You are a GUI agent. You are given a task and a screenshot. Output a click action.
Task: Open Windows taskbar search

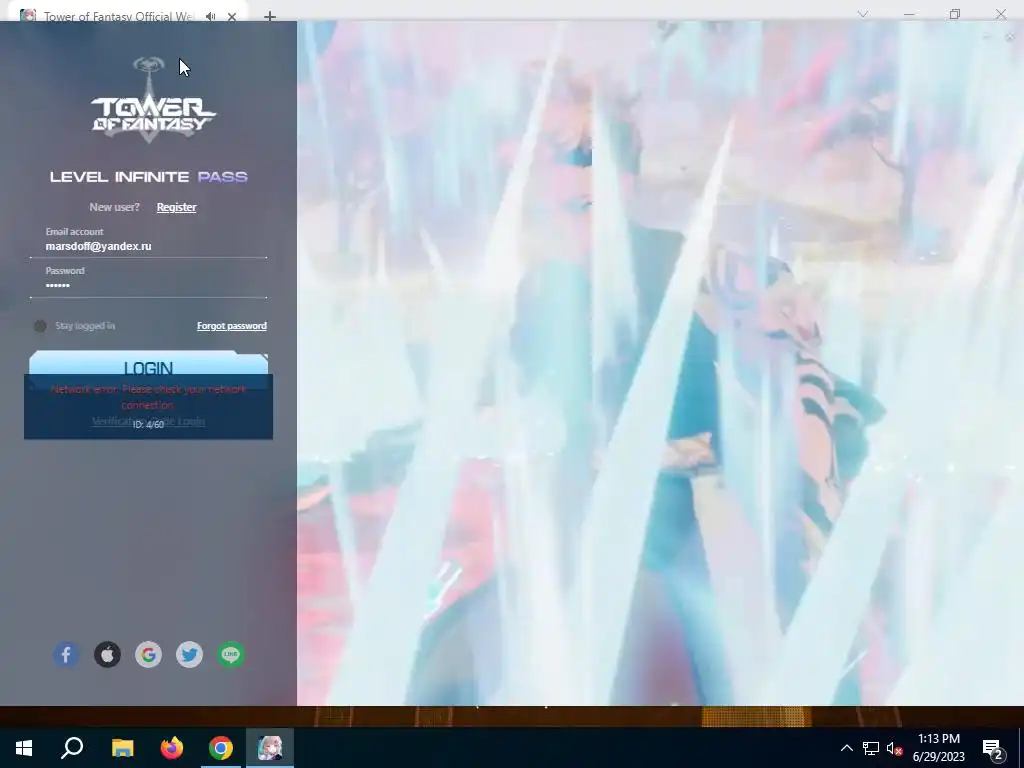tap(72, 748)
